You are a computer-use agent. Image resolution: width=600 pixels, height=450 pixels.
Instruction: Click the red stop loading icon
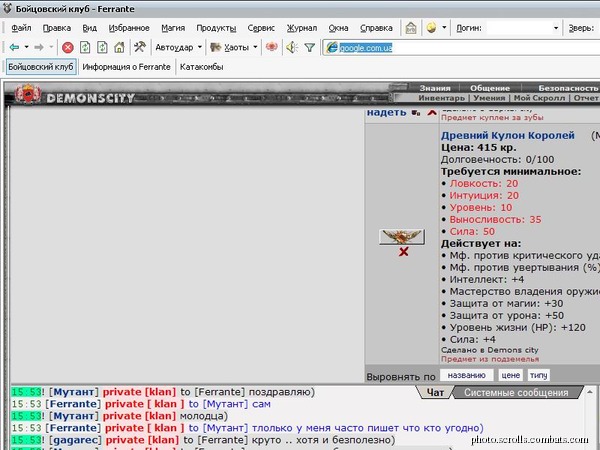[68, 47]
